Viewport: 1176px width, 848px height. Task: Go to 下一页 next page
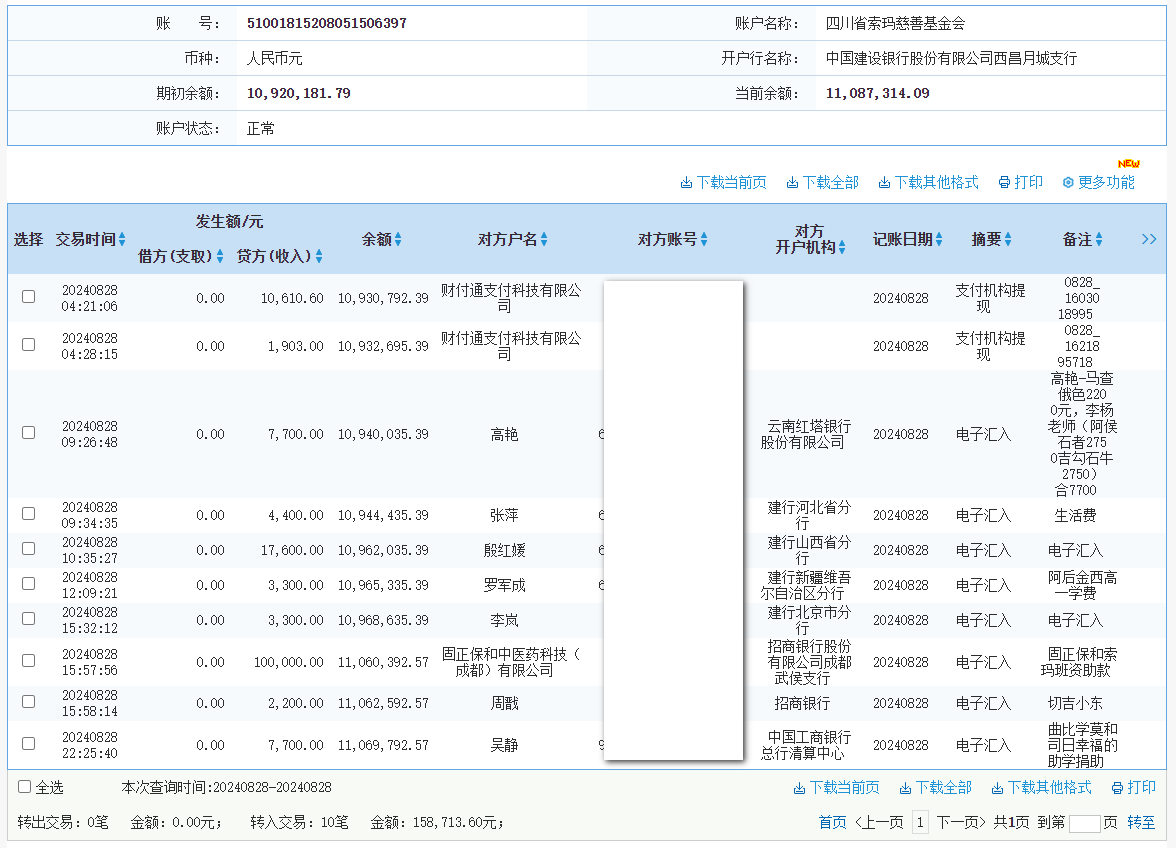point(961,823)
